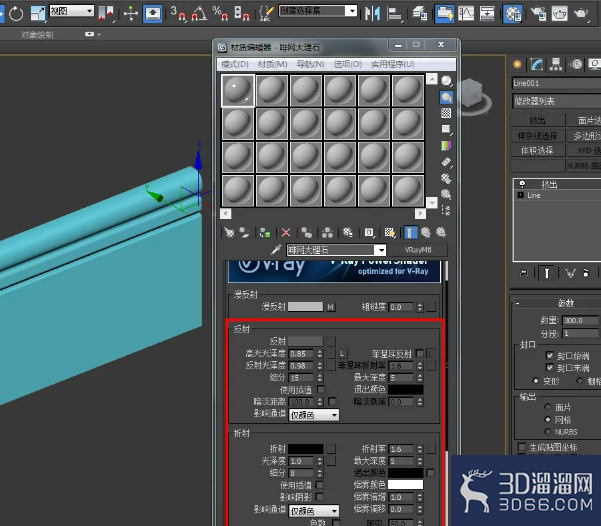Image resolution: width=601 pixels, height=526 pixels.
Task: Click the Go to Parent icon
Action: point(426,232)
